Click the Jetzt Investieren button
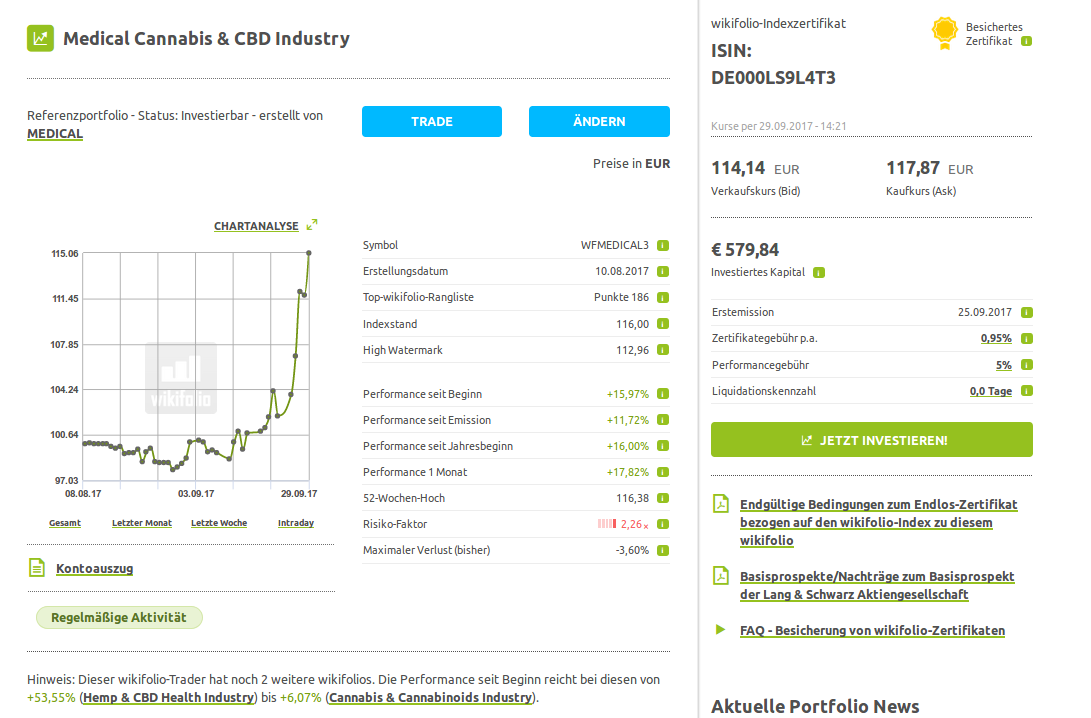The height and width of the screenshot is (718, 1091). (871, 440)
